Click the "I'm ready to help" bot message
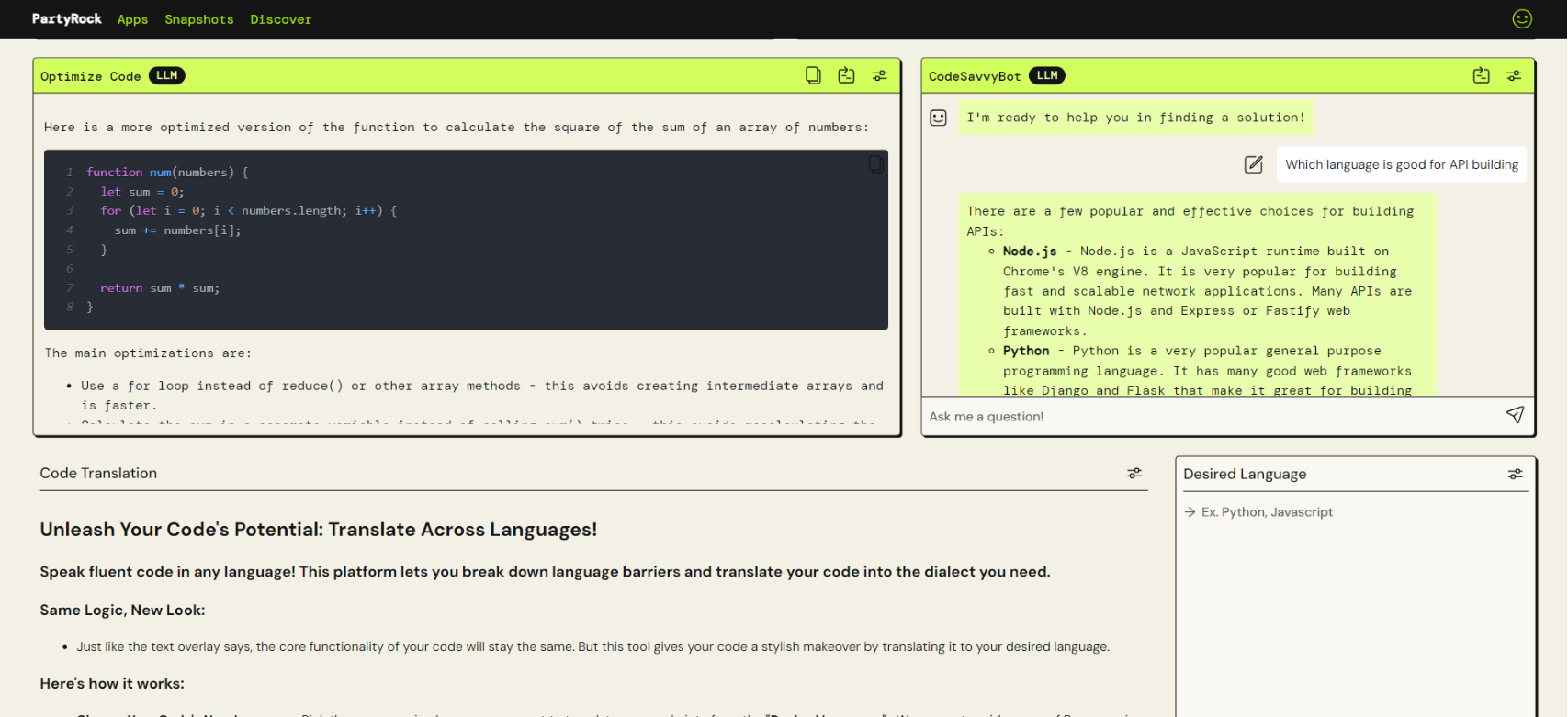 pyautogui.click(x=1135, y=118)
